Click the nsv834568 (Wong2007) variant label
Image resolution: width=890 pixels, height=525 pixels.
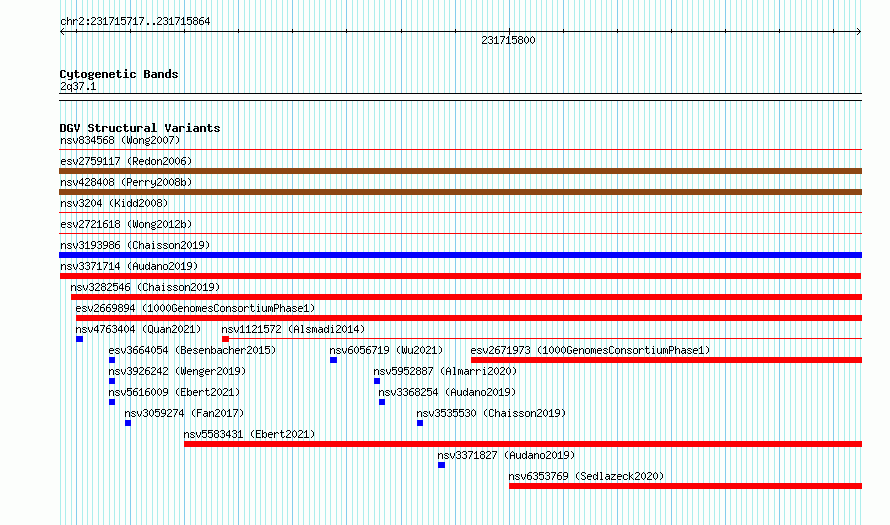point(120,140)
